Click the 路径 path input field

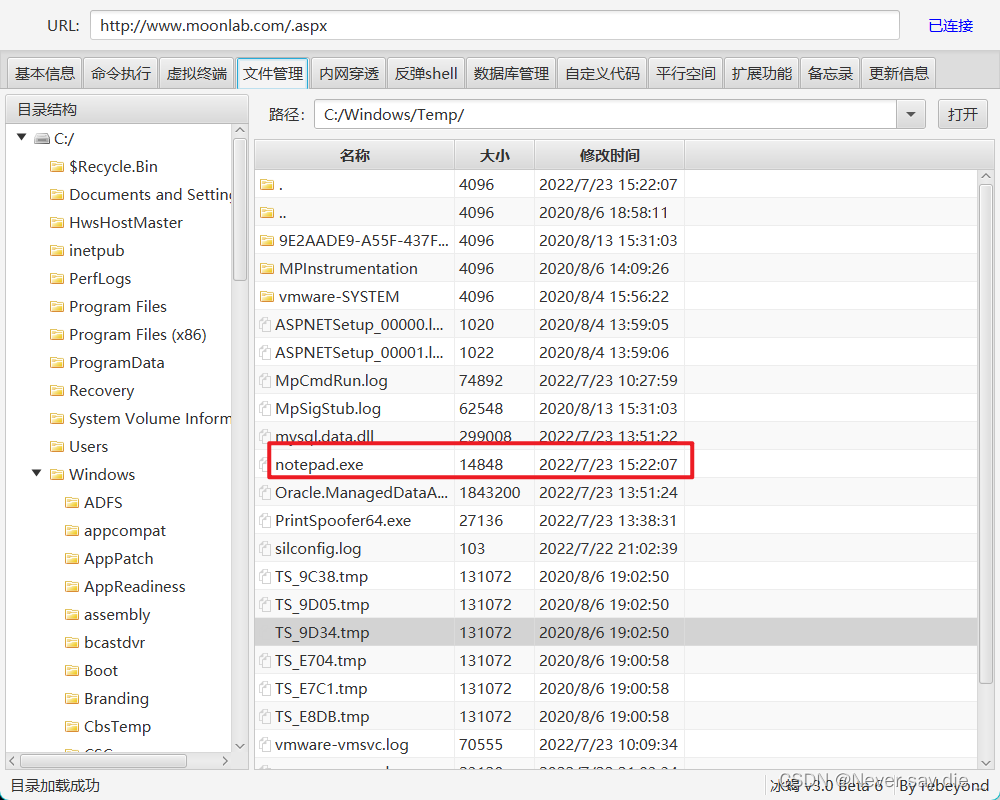606,114
